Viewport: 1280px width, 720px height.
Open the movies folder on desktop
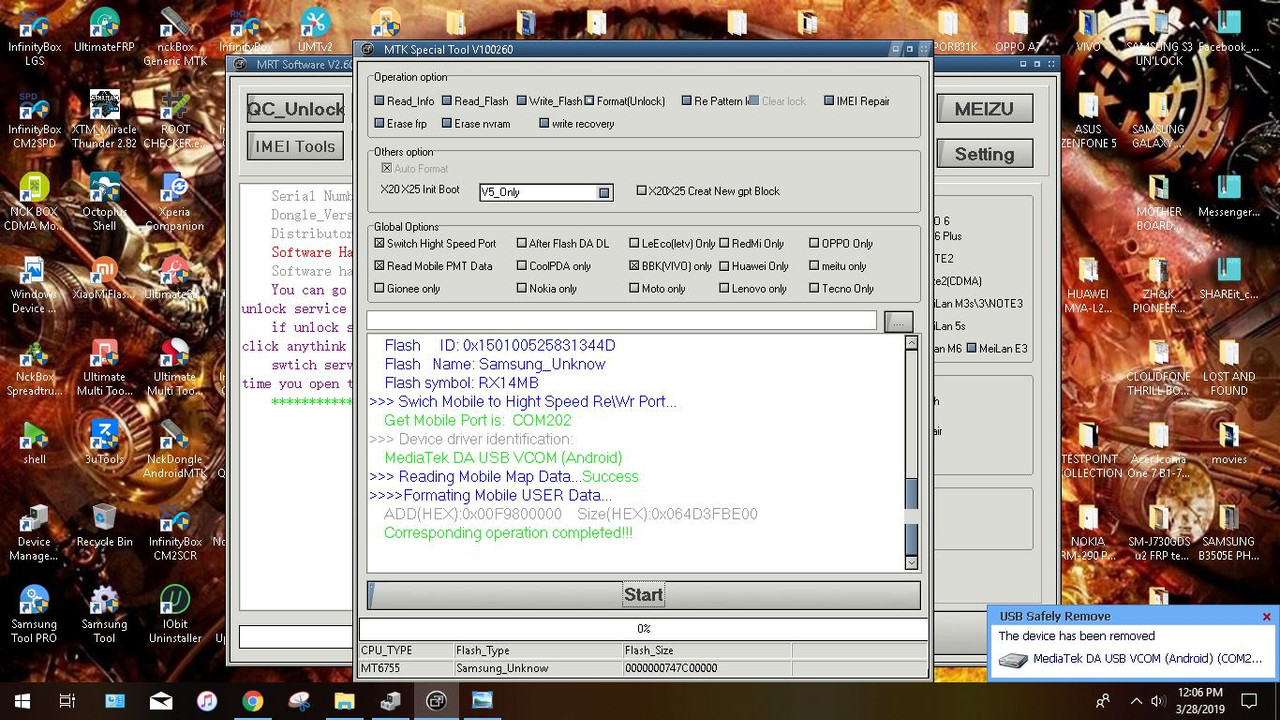coord(1229,442)
